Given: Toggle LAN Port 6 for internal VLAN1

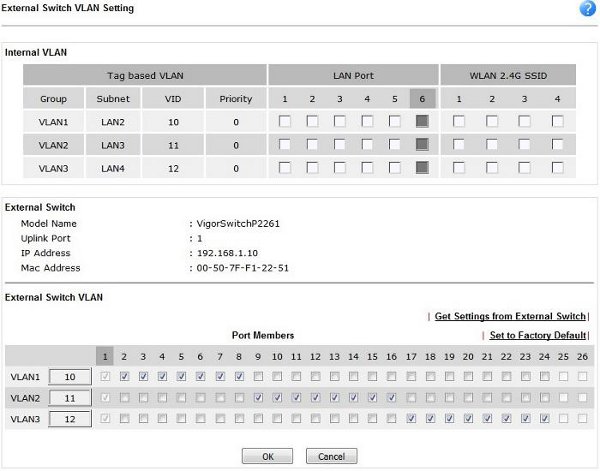Looking at the screenshot, I should 422,121.
